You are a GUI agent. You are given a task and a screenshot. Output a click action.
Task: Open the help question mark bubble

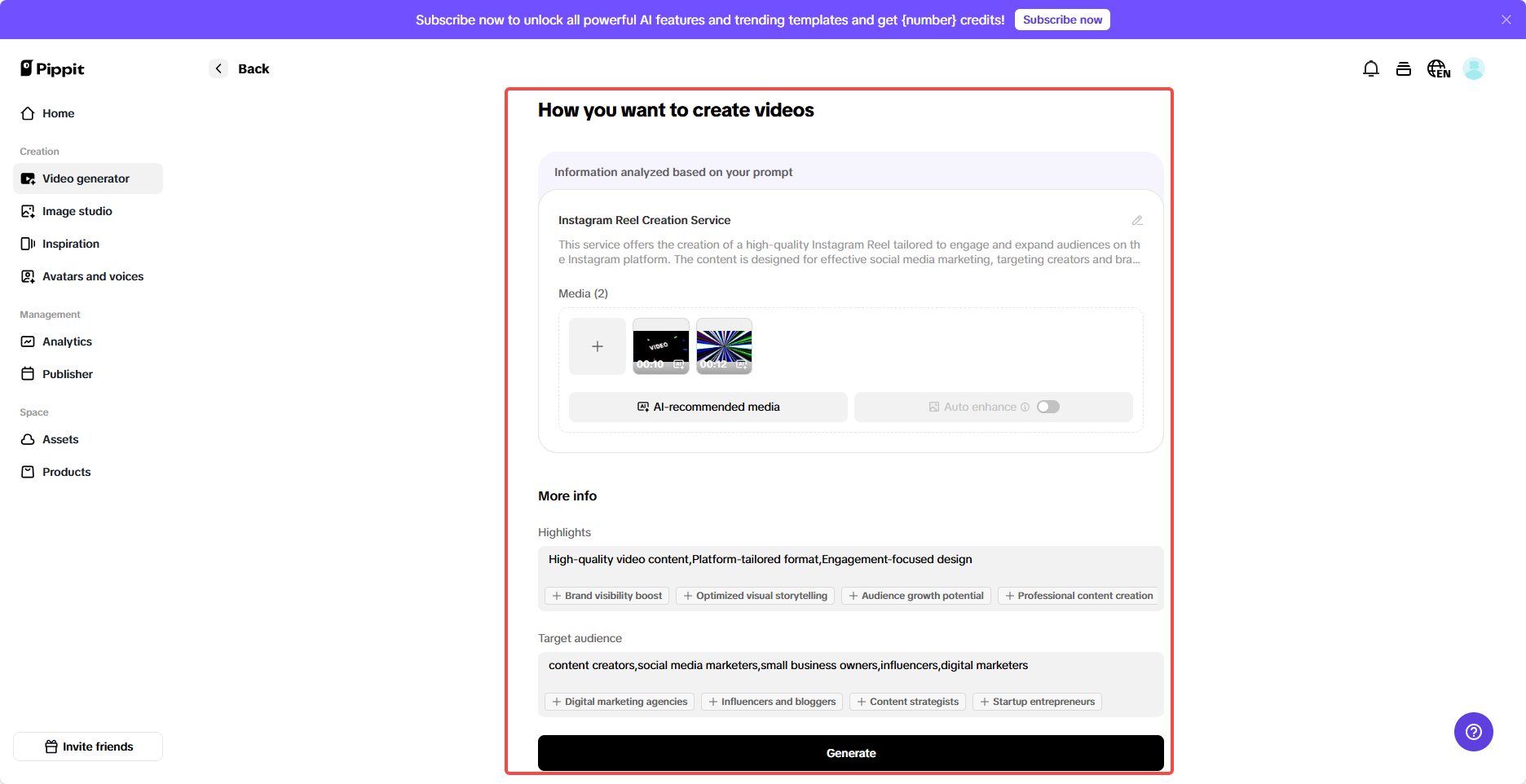coord(1473,732)
